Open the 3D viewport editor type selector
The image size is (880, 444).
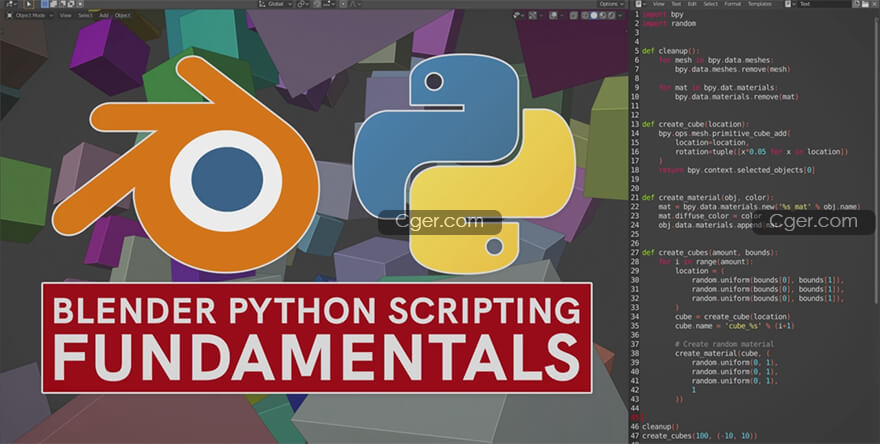(11, 4)
